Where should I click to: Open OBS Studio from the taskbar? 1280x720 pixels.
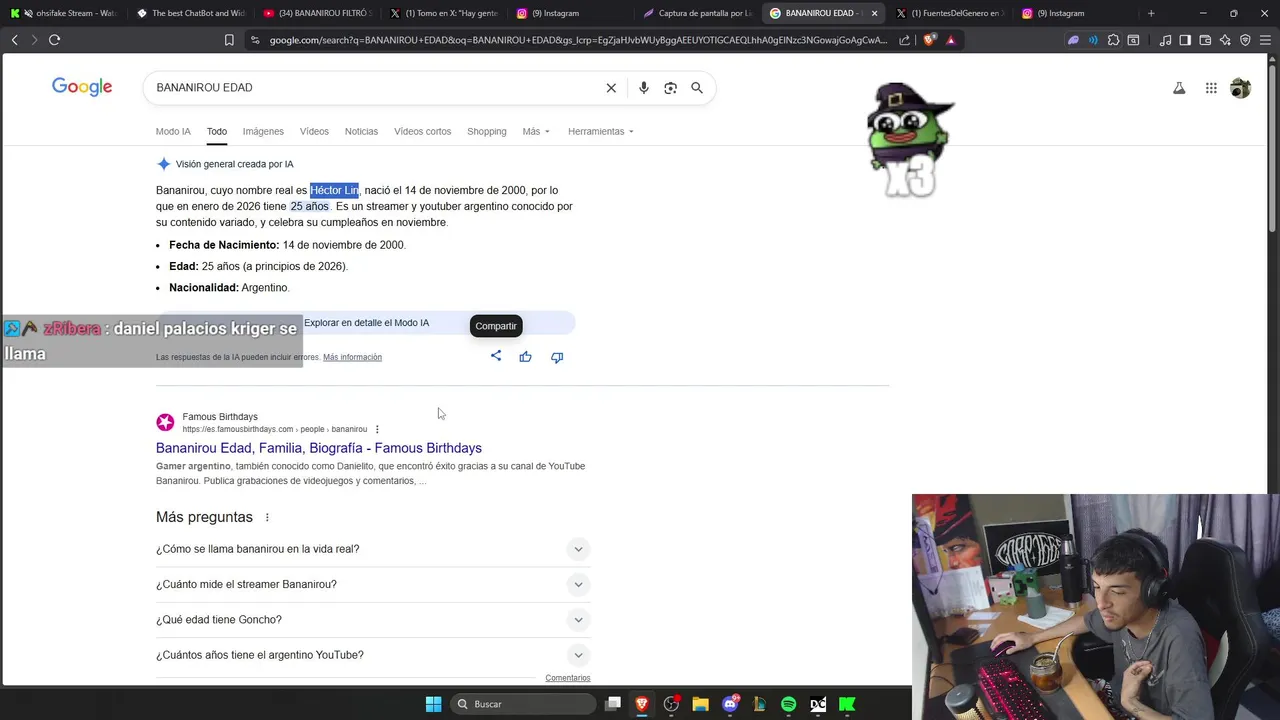click(x=671, y=704)
